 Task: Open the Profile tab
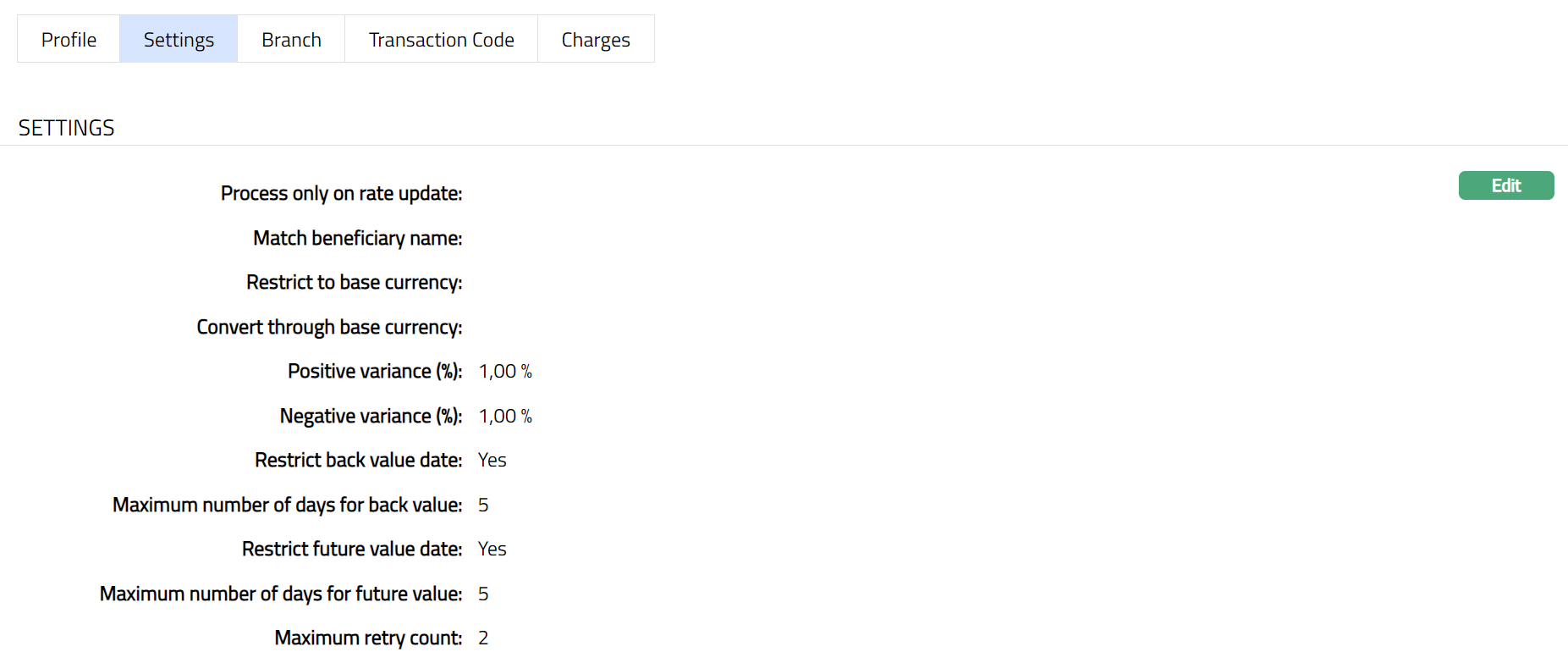click(x=69, y=40)
